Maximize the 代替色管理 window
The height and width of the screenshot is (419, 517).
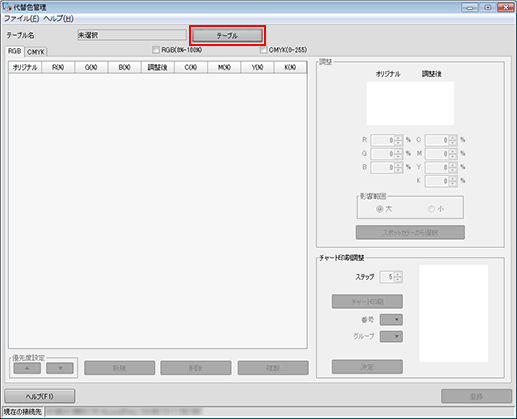[488, 7]
